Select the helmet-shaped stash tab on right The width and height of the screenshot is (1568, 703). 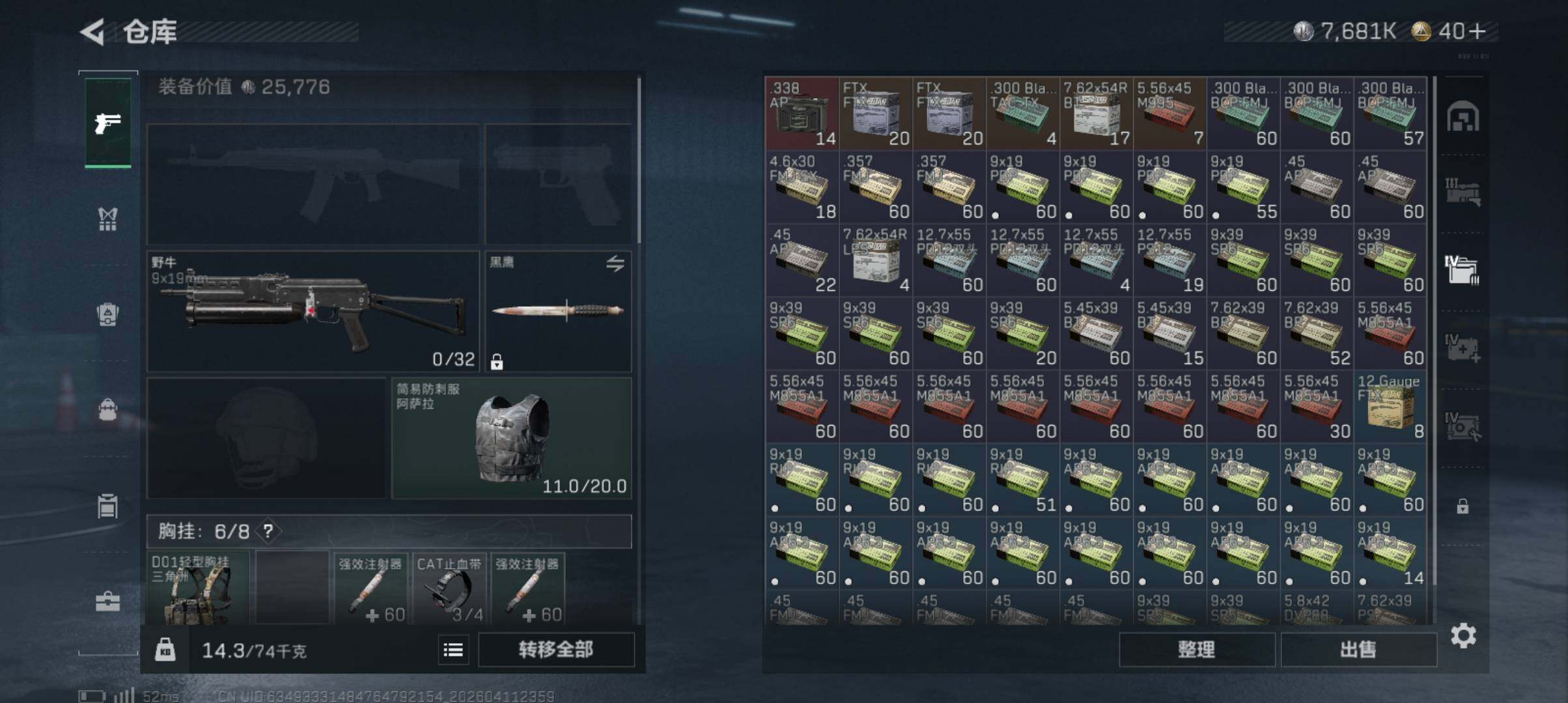[1463, 117]
